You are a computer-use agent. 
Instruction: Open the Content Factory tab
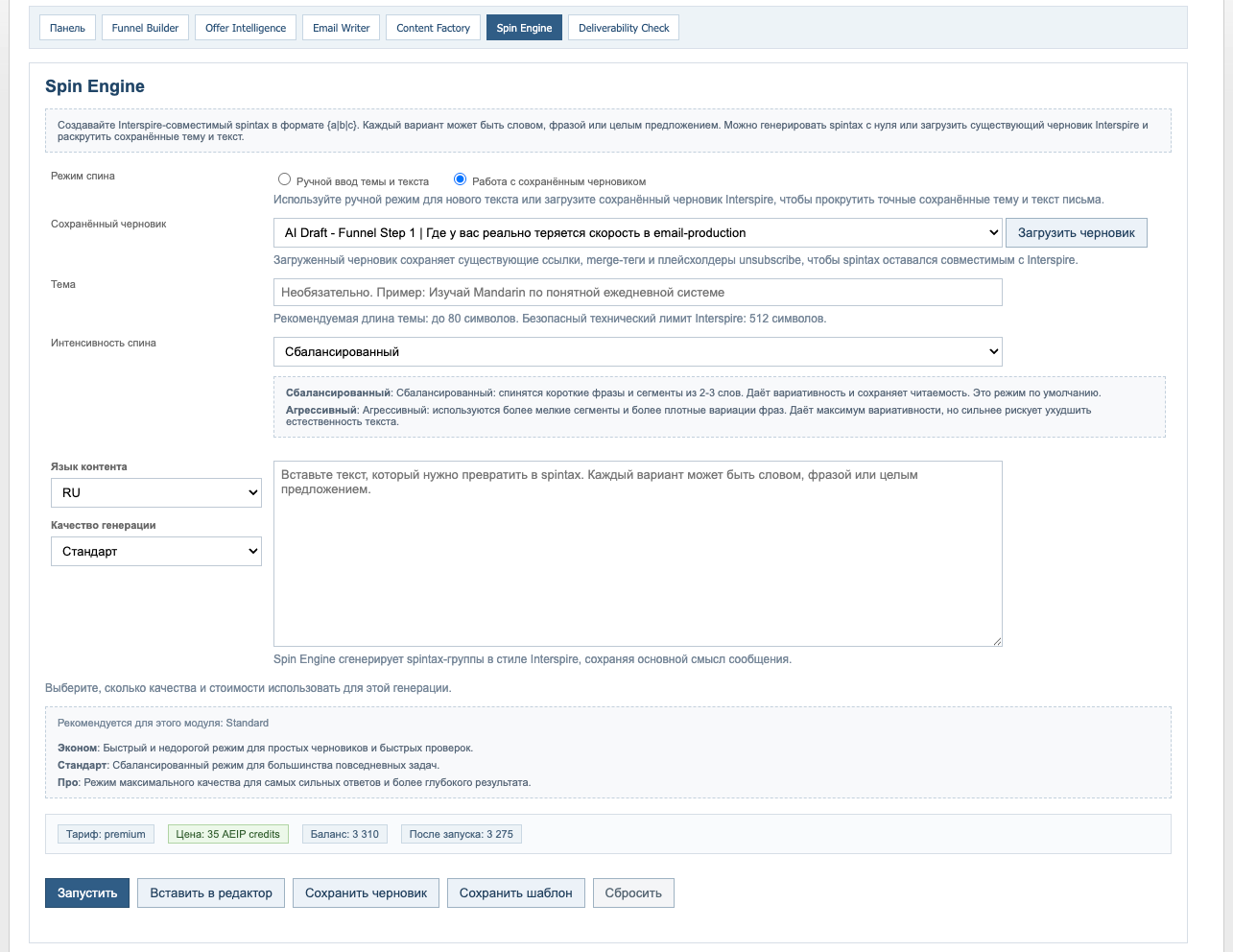click(433, 28)
